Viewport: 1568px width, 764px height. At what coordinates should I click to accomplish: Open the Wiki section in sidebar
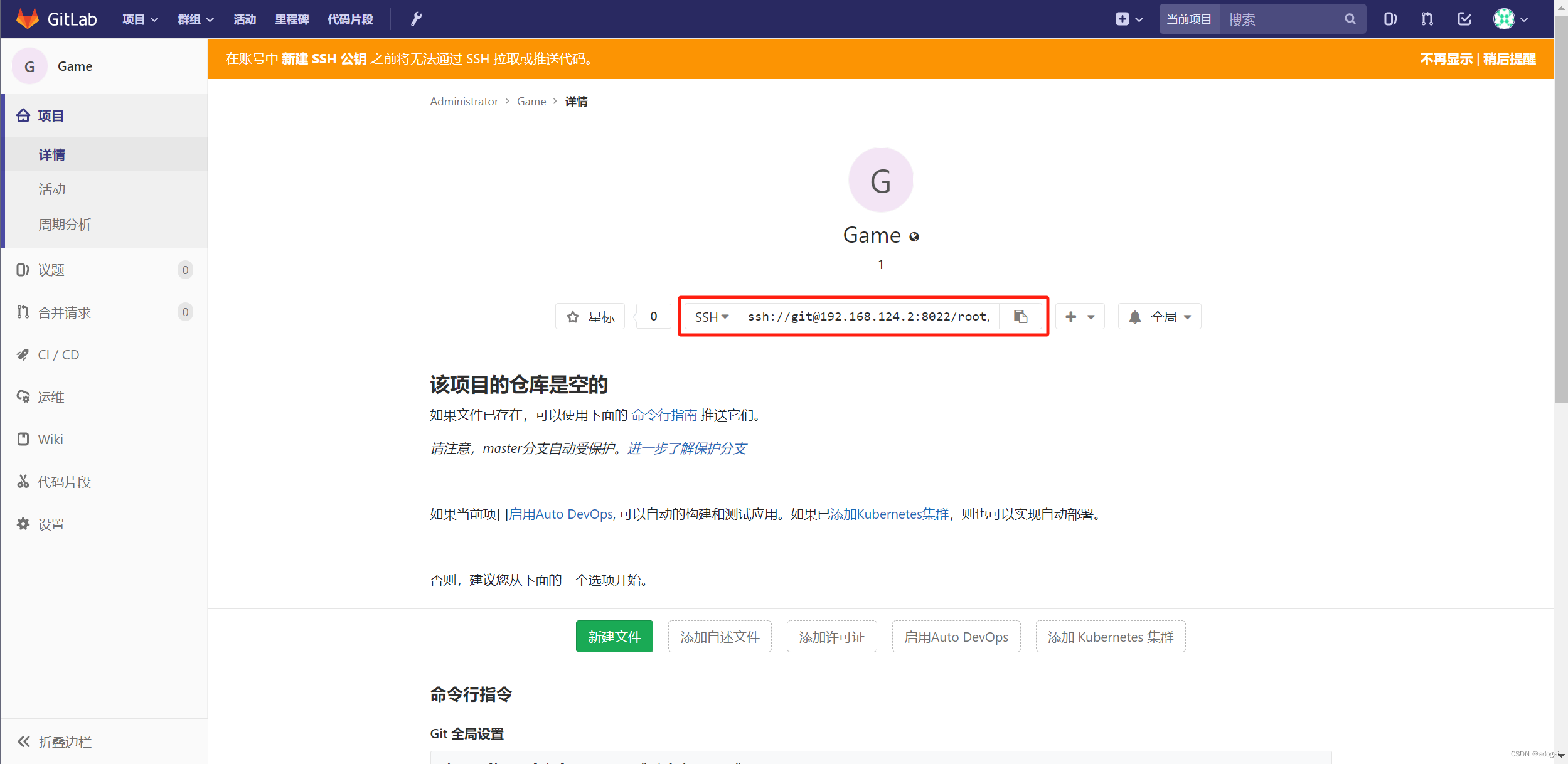tap(50, 440)
